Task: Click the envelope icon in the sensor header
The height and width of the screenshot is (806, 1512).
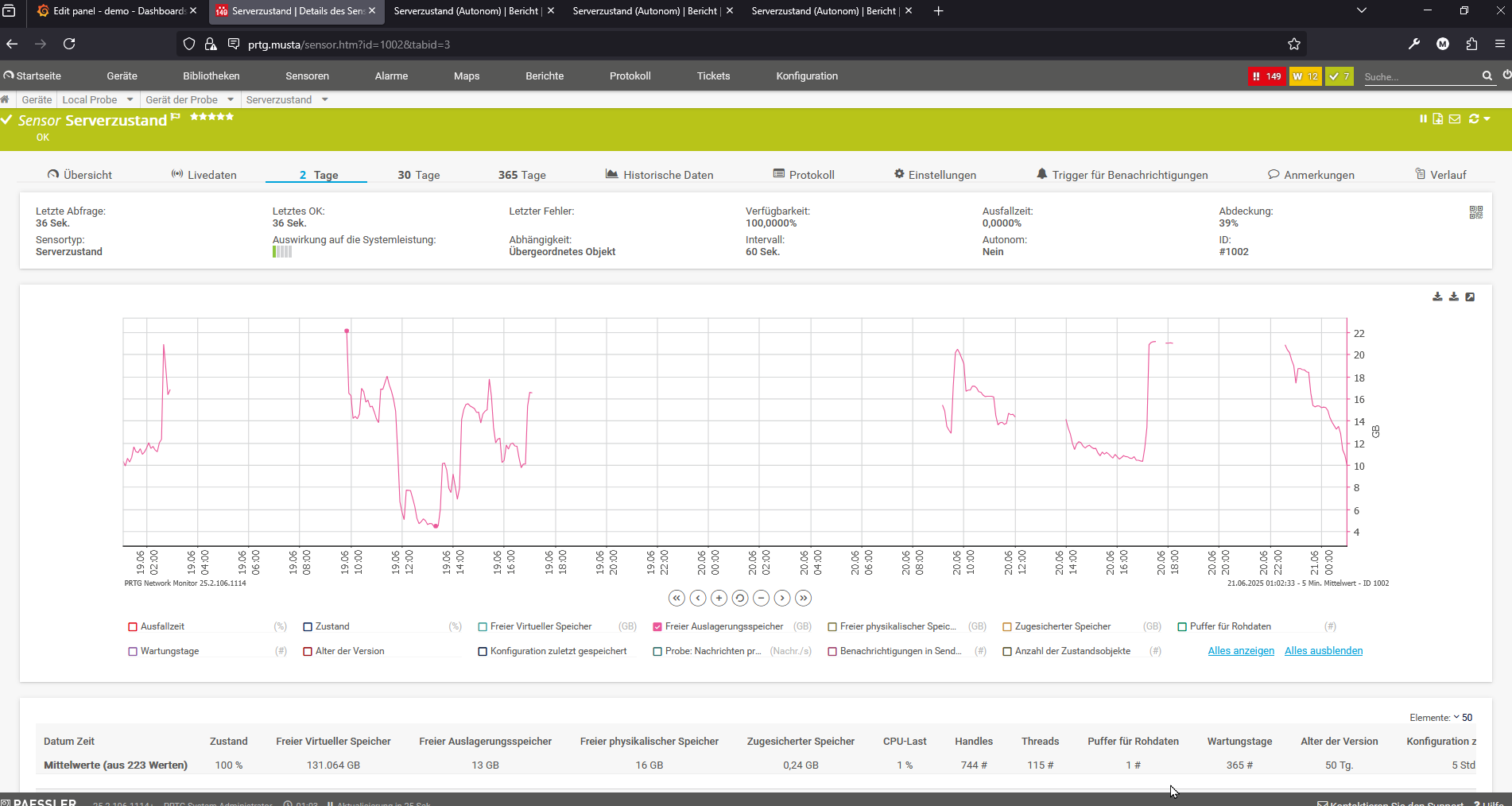Action: pos(1455,118)
